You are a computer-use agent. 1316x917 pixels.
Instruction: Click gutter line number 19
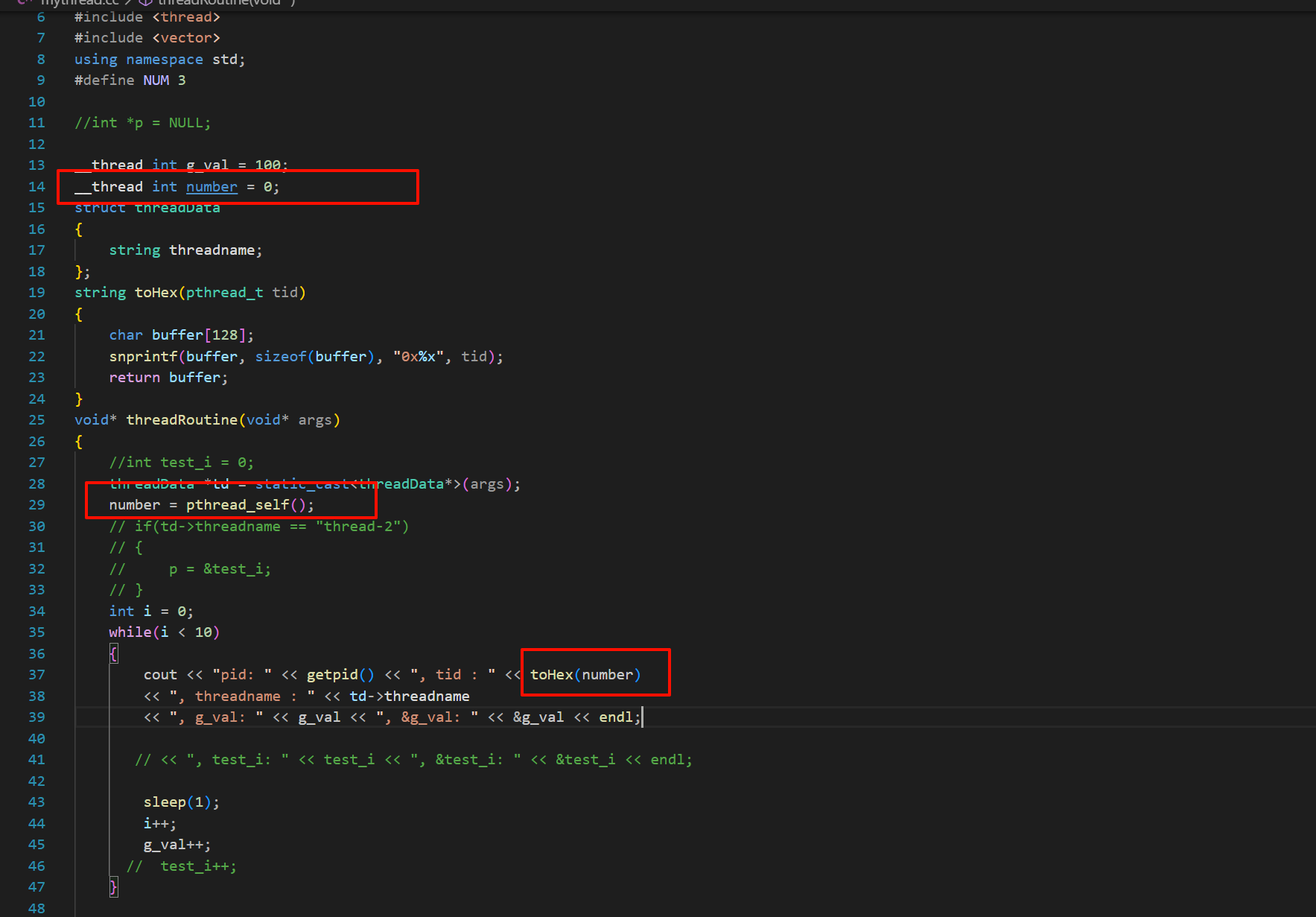pyautogui.click(x=36, y=293)
